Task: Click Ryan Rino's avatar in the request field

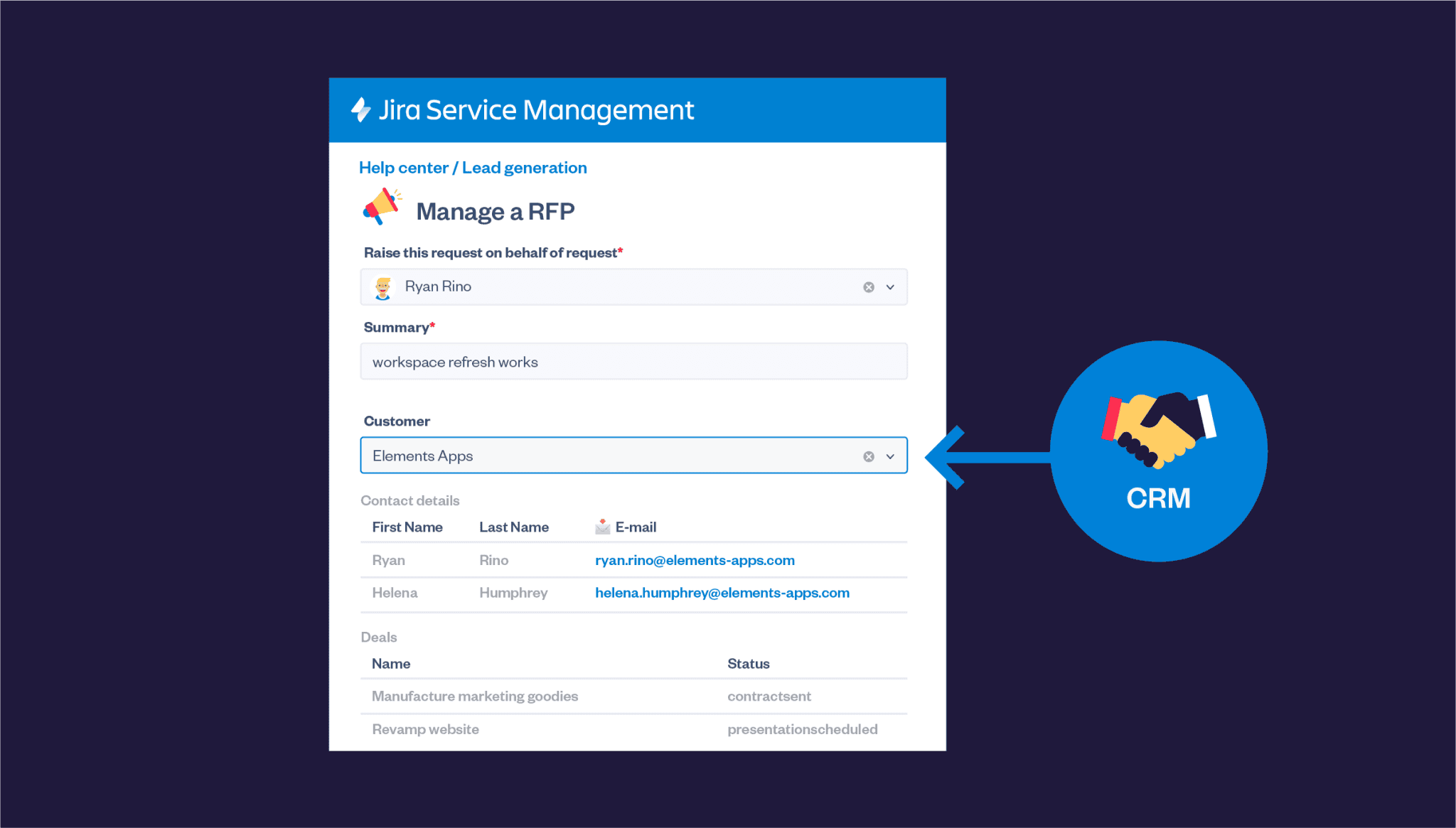Action: (384, 286)
